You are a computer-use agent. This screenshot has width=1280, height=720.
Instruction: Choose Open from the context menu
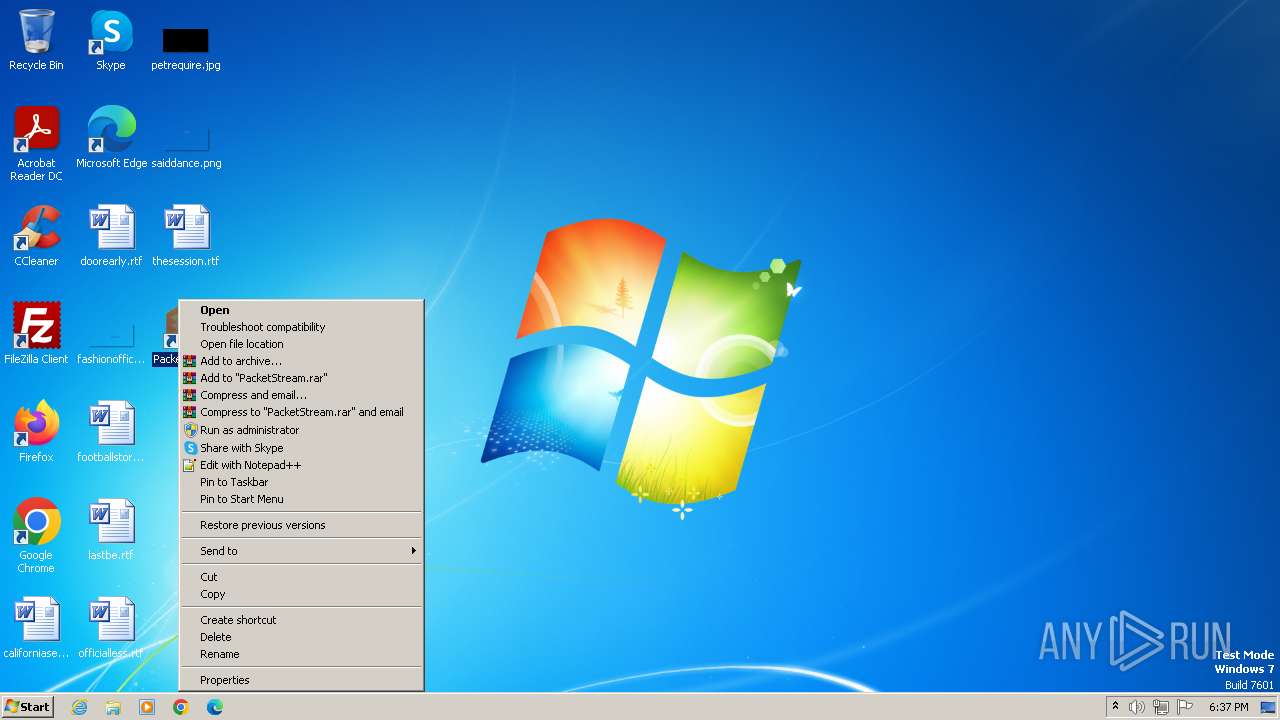tap(301, 310)
